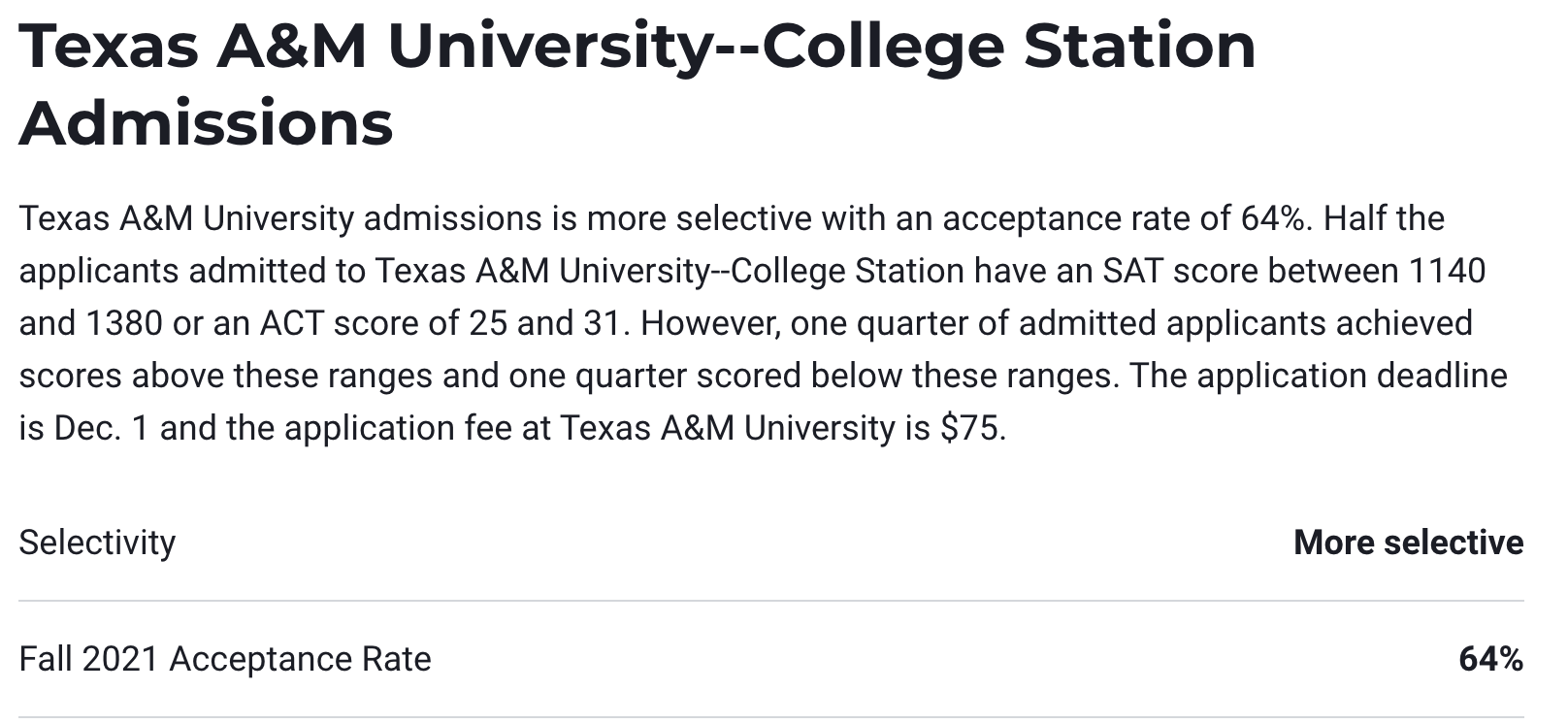Click the bold "More selective" value
Viewport: 1568px width, 724px height.
[1408, 542]
